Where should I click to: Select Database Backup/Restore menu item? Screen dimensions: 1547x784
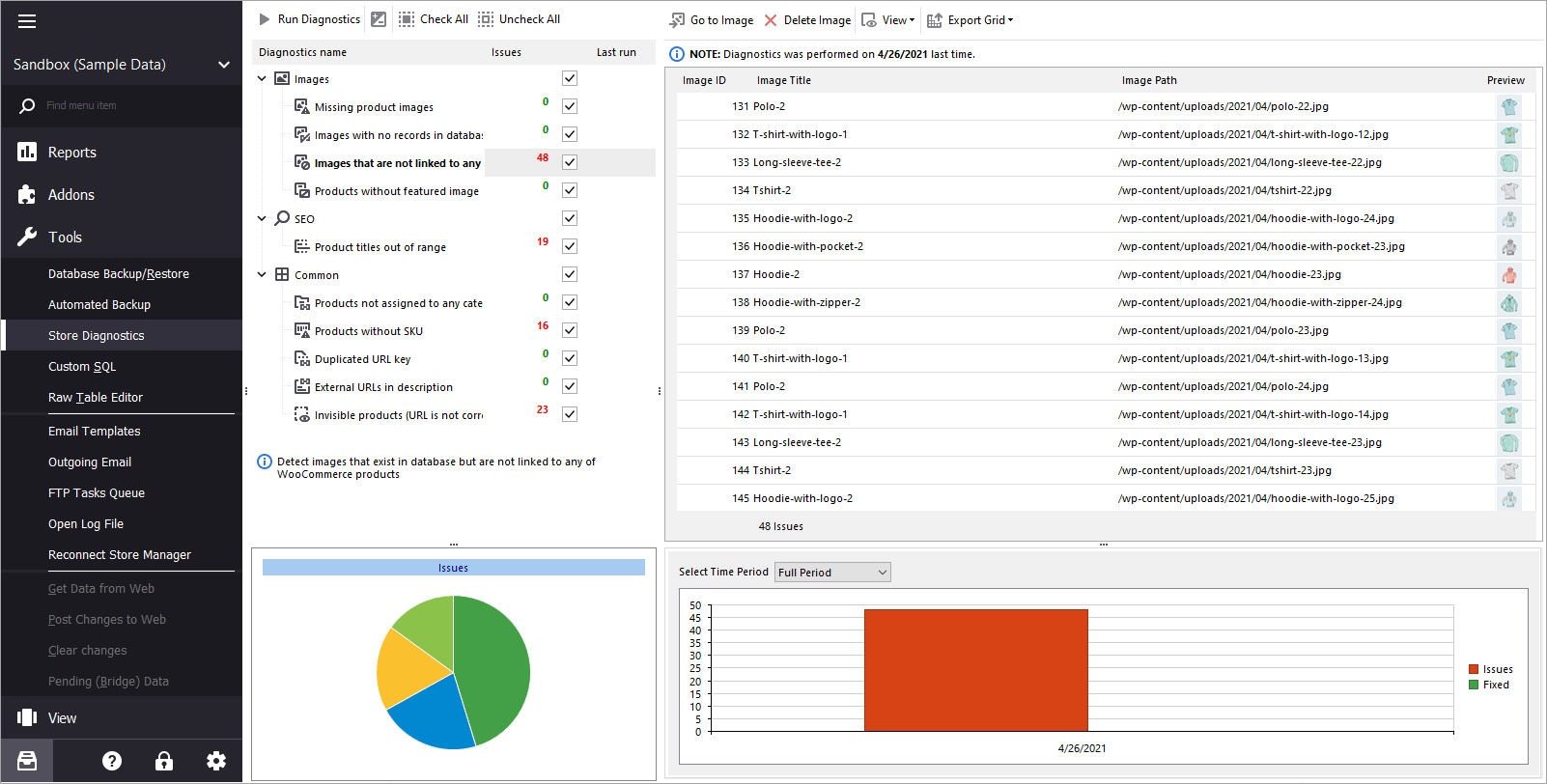pos(119,274)
